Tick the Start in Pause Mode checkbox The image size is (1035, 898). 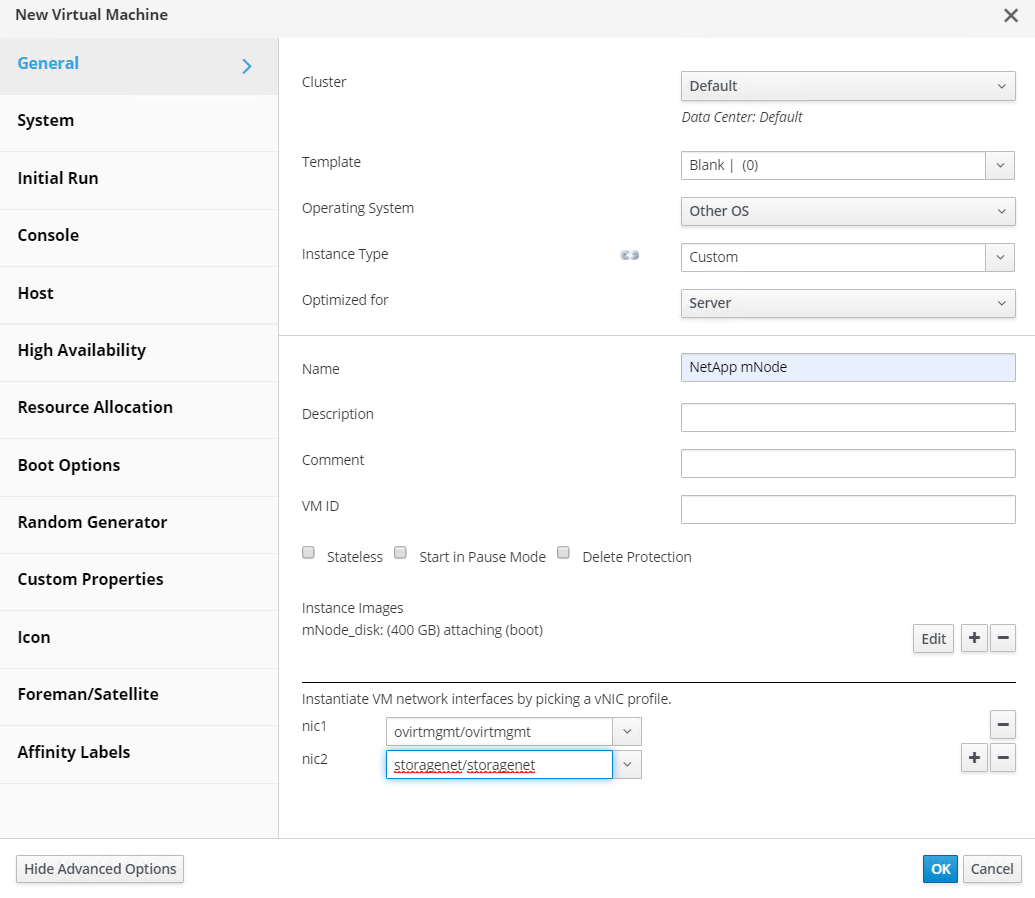coord(401,553)
